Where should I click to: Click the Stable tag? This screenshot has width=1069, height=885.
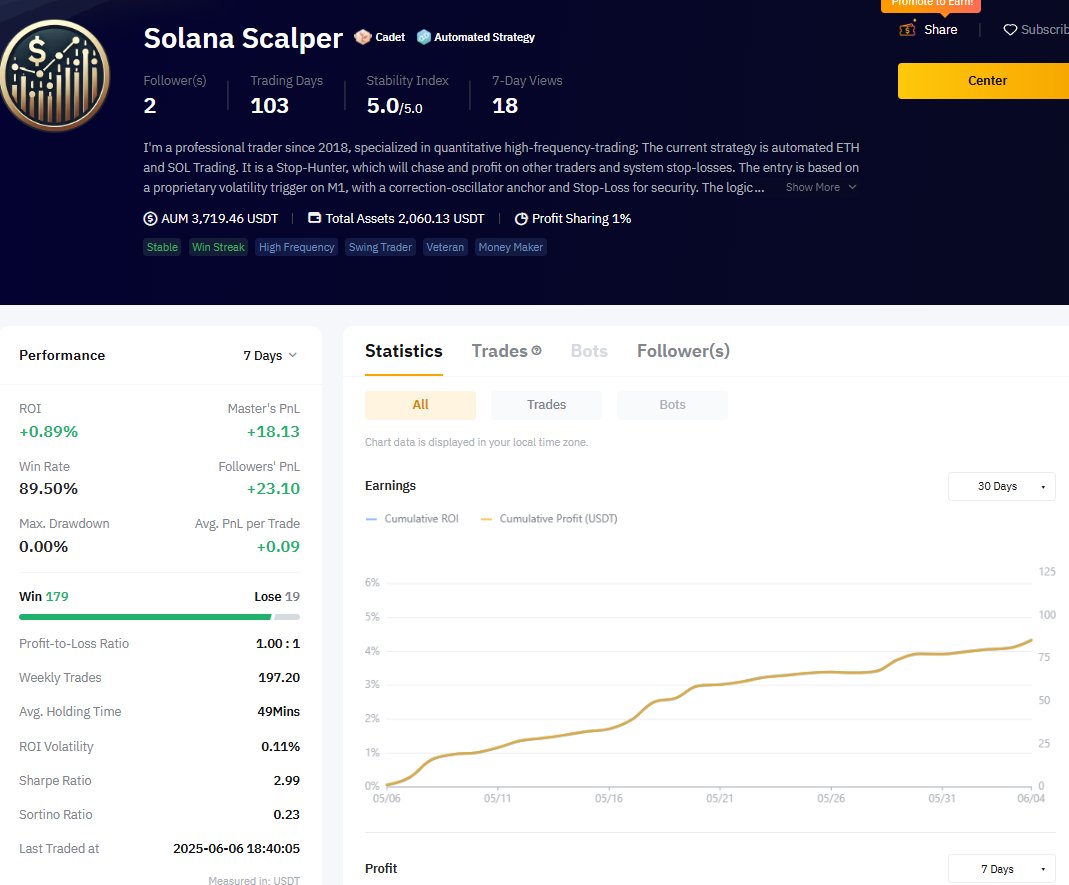(x=162, y=247)
